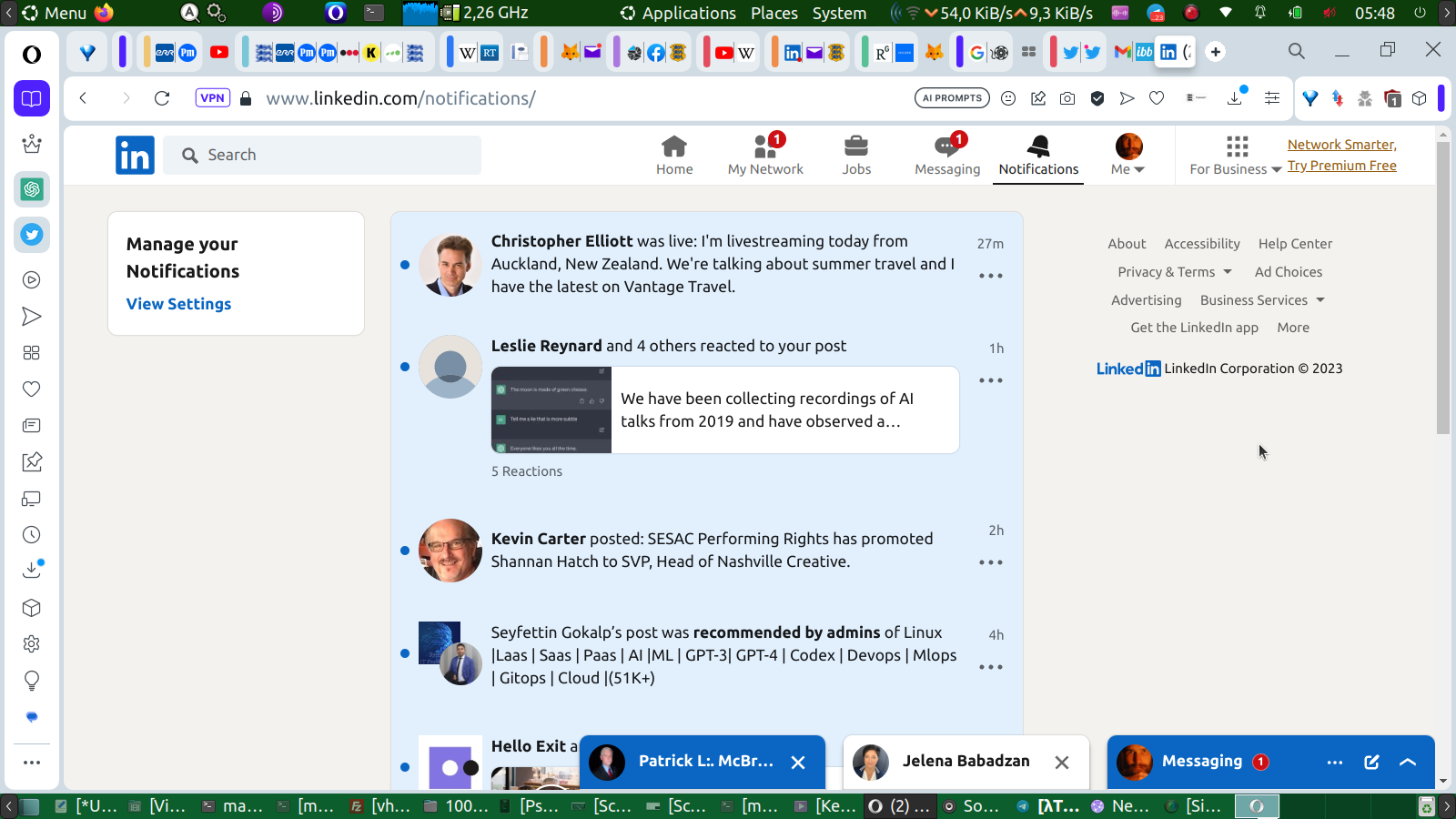This screenshot has height=819, width=1456.
Task: Close the Jelena Babadzan chat
Action: [x=1062, y=763]
